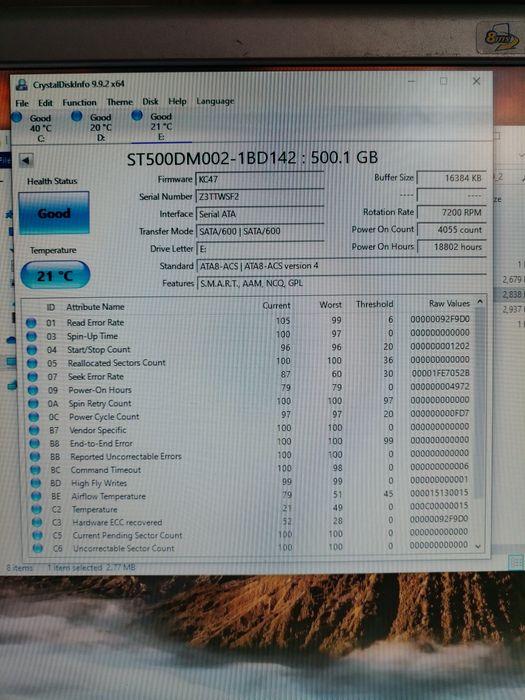Image resolution: width=525 pixels, height=700 pixels.
Task: Click the CrystalDiskInfo title bar icon
Action: (21, 84)
